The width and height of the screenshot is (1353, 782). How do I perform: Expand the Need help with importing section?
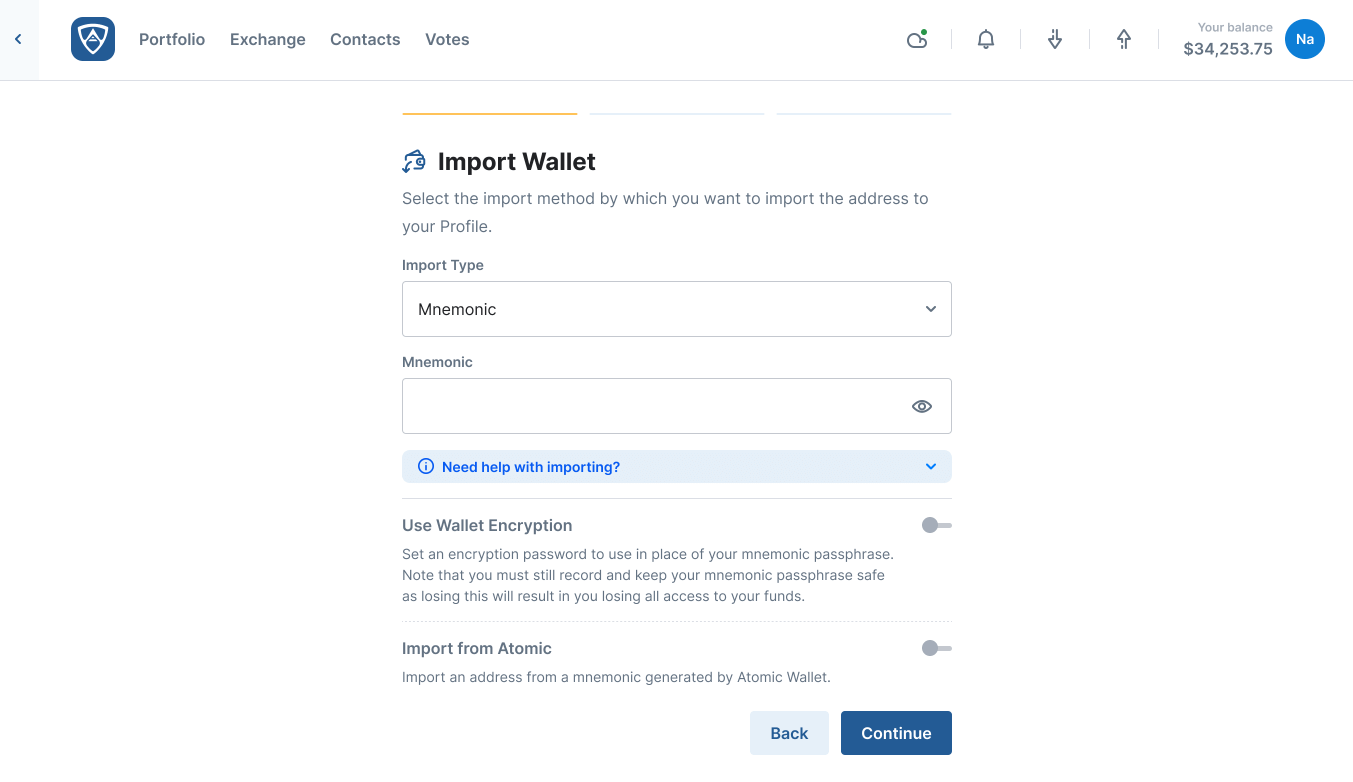676,467
